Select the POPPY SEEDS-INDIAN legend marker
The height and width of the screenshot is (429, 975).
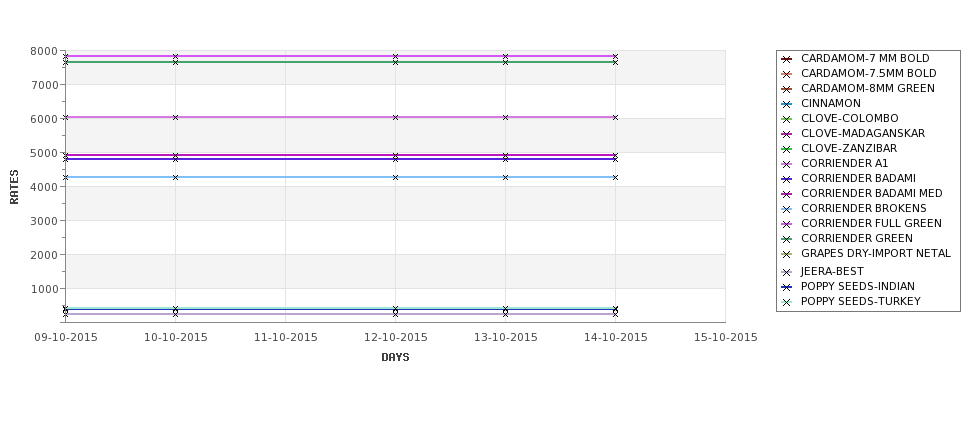pos(786,287)
